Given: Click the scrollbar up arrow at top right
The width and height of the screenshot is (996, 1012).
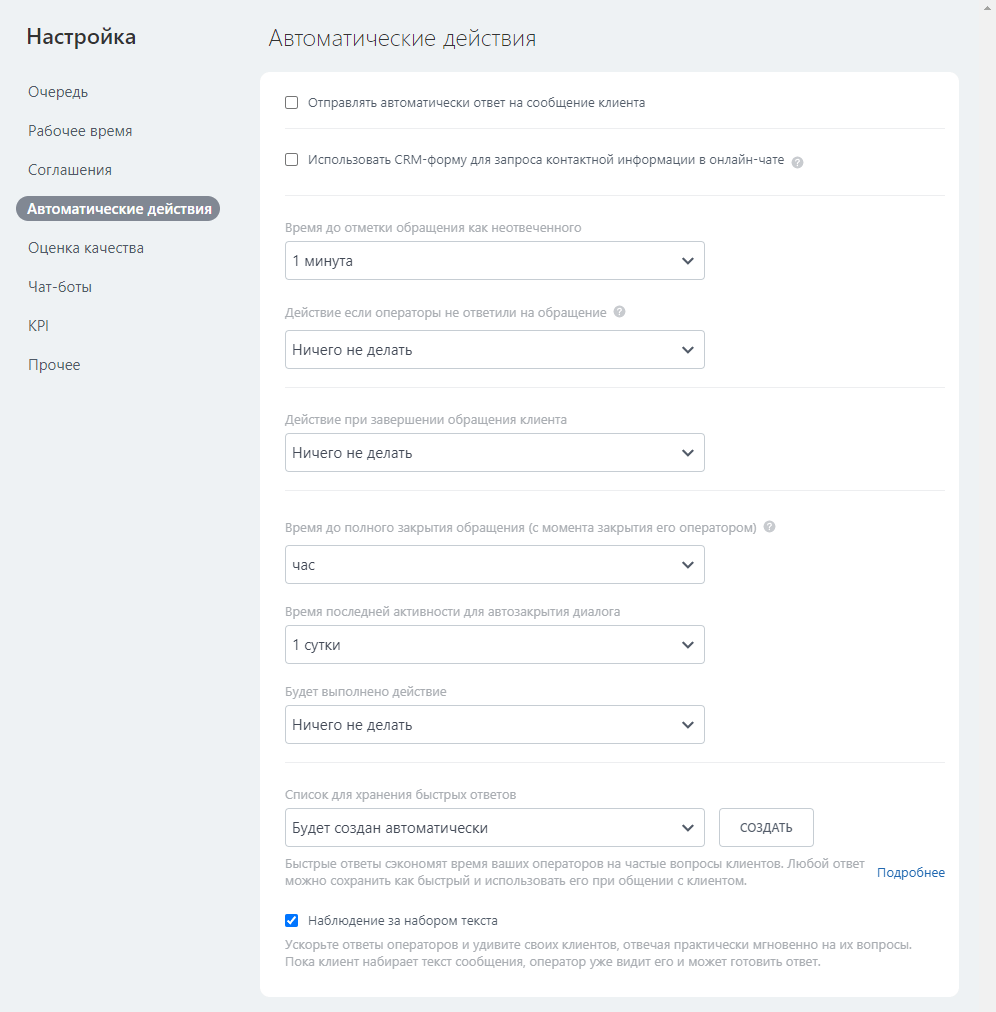Looking at the screenshot, I should (x=987, y=6).
